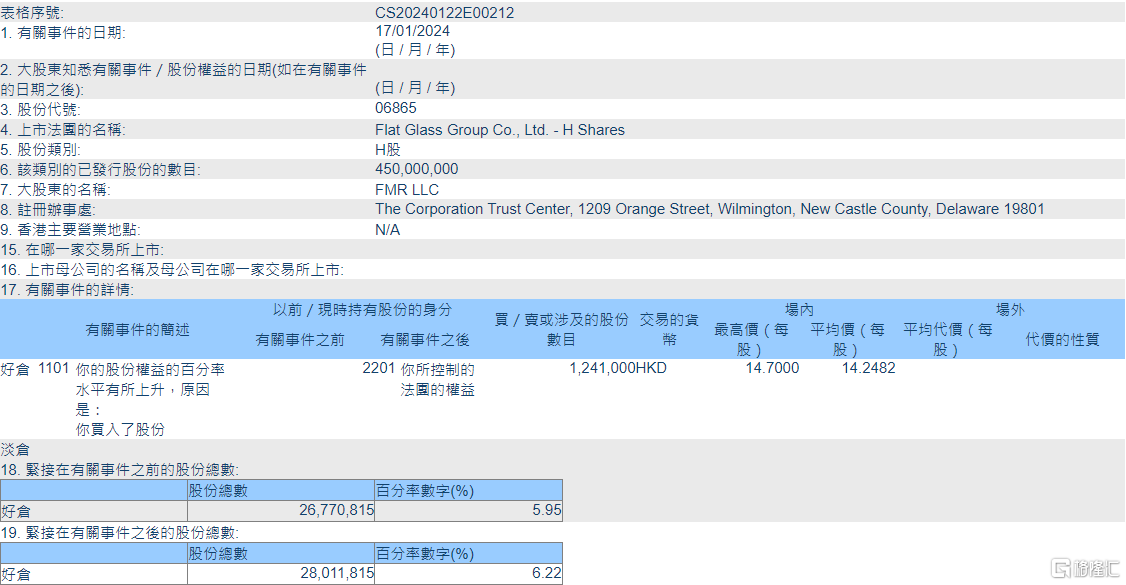Click shares involved figure 1,241,000
This screenshot has width=1126, height=585.
coord(602,368)
